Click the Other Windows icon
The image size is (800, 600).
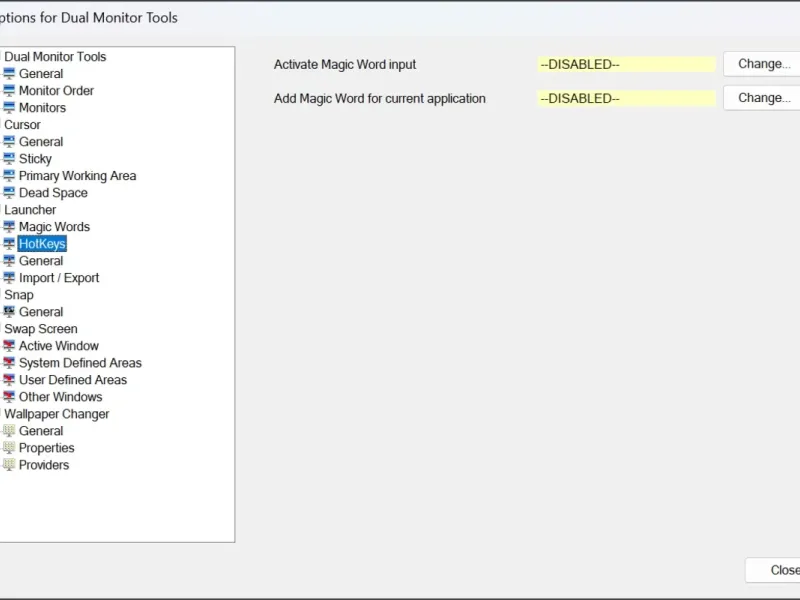pyautogui.click(x=9, y=396)
